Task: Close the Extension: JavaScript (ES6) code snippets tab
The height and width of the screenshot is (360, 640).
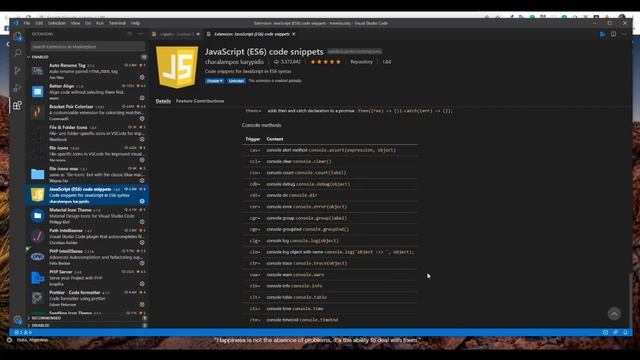Action: coord(293,34)
